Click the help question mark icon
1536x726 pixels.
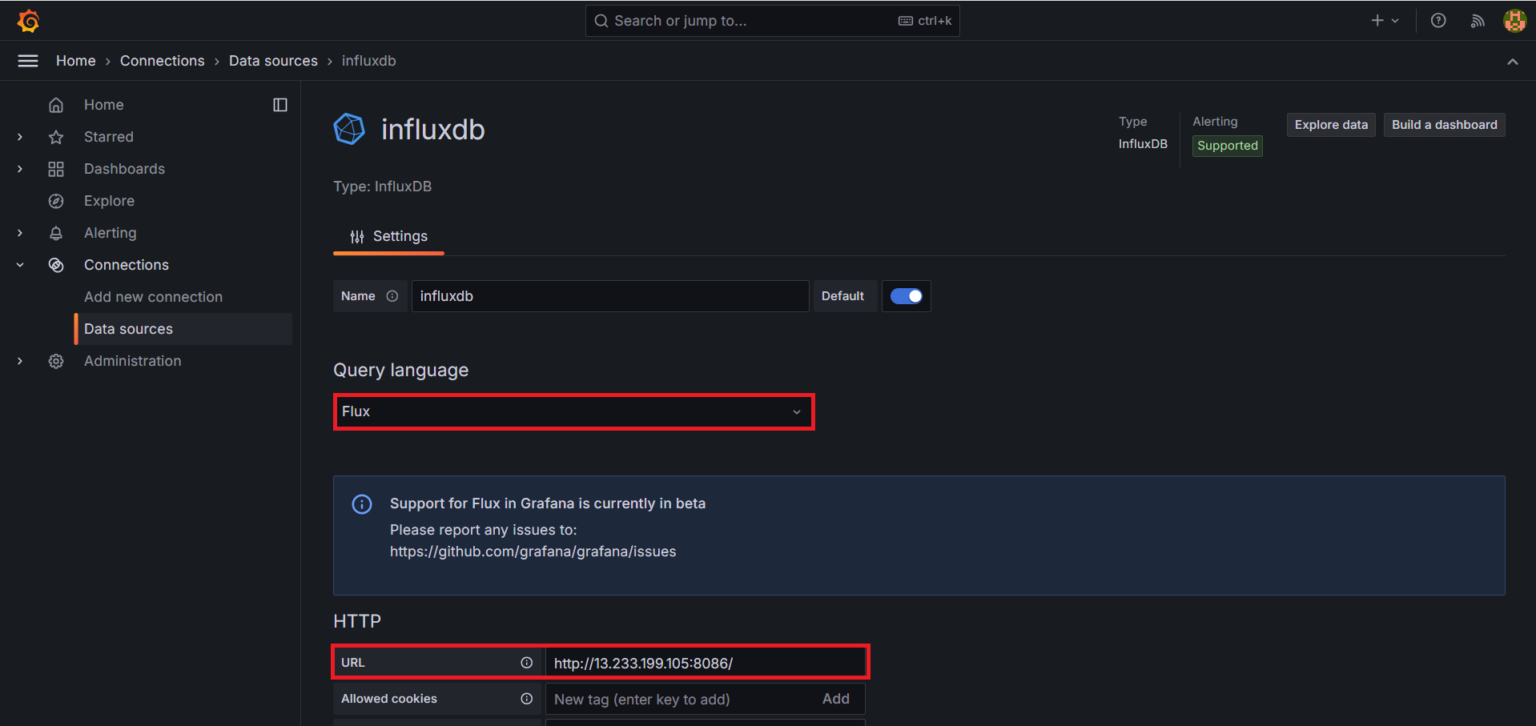(x=1438, y=20)
